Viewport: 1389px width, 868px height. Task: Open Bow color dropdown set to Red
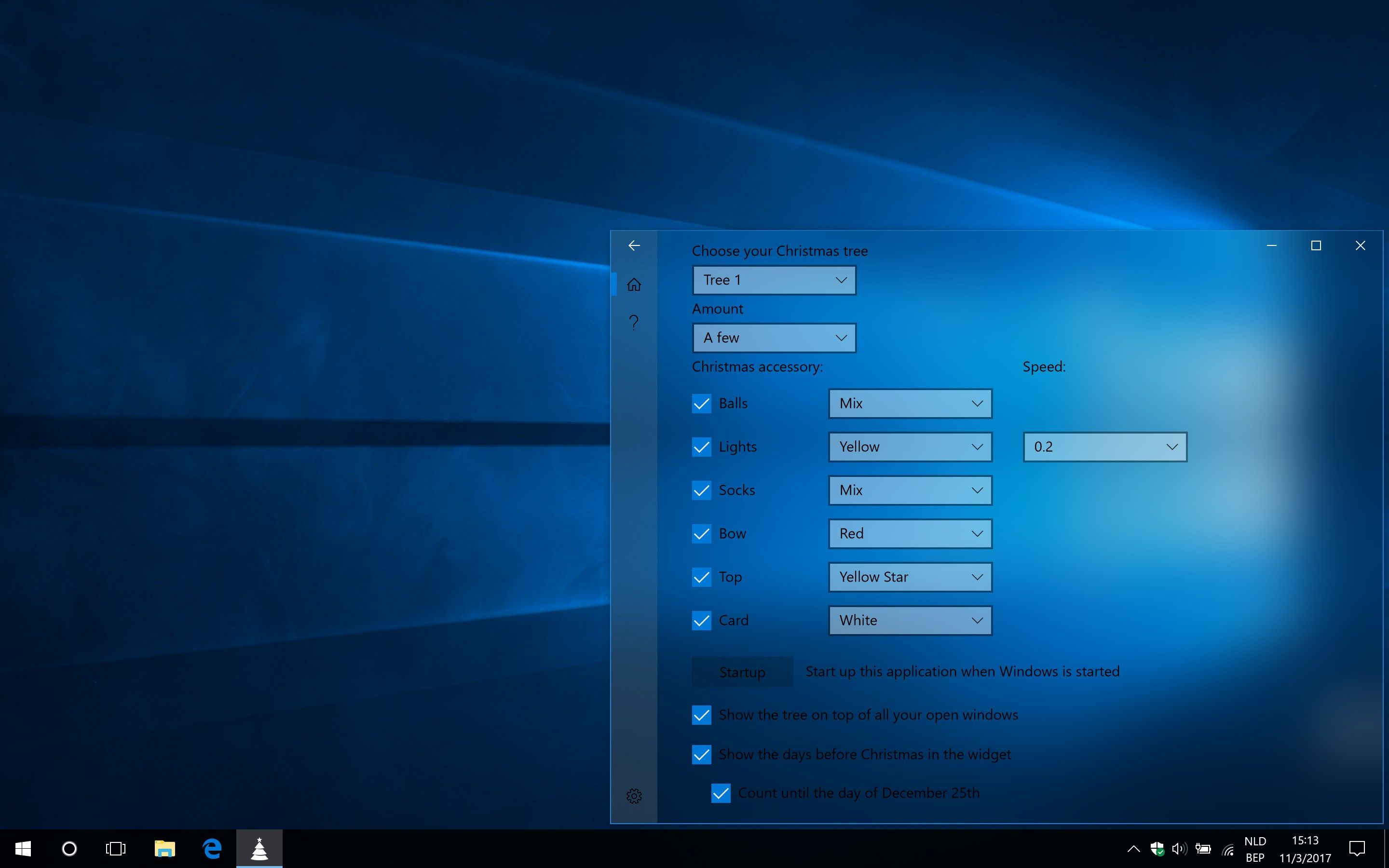point(910,534)
